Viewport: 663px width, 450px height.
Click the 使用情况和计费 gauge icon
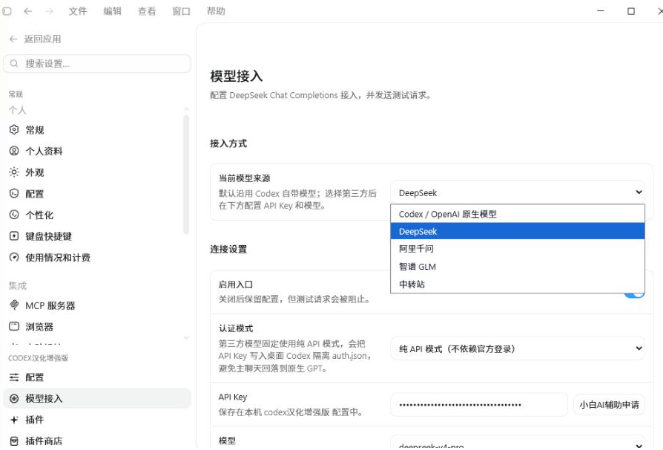tap(14, 257)
